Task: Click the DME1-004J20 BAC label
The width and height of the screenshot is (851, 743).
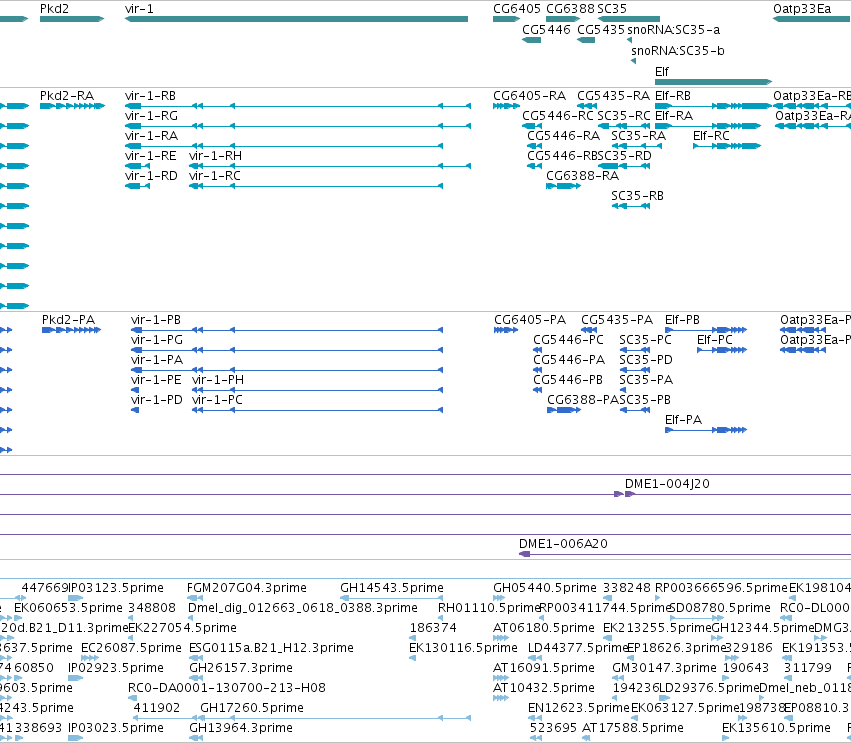Action: [667, 484]
